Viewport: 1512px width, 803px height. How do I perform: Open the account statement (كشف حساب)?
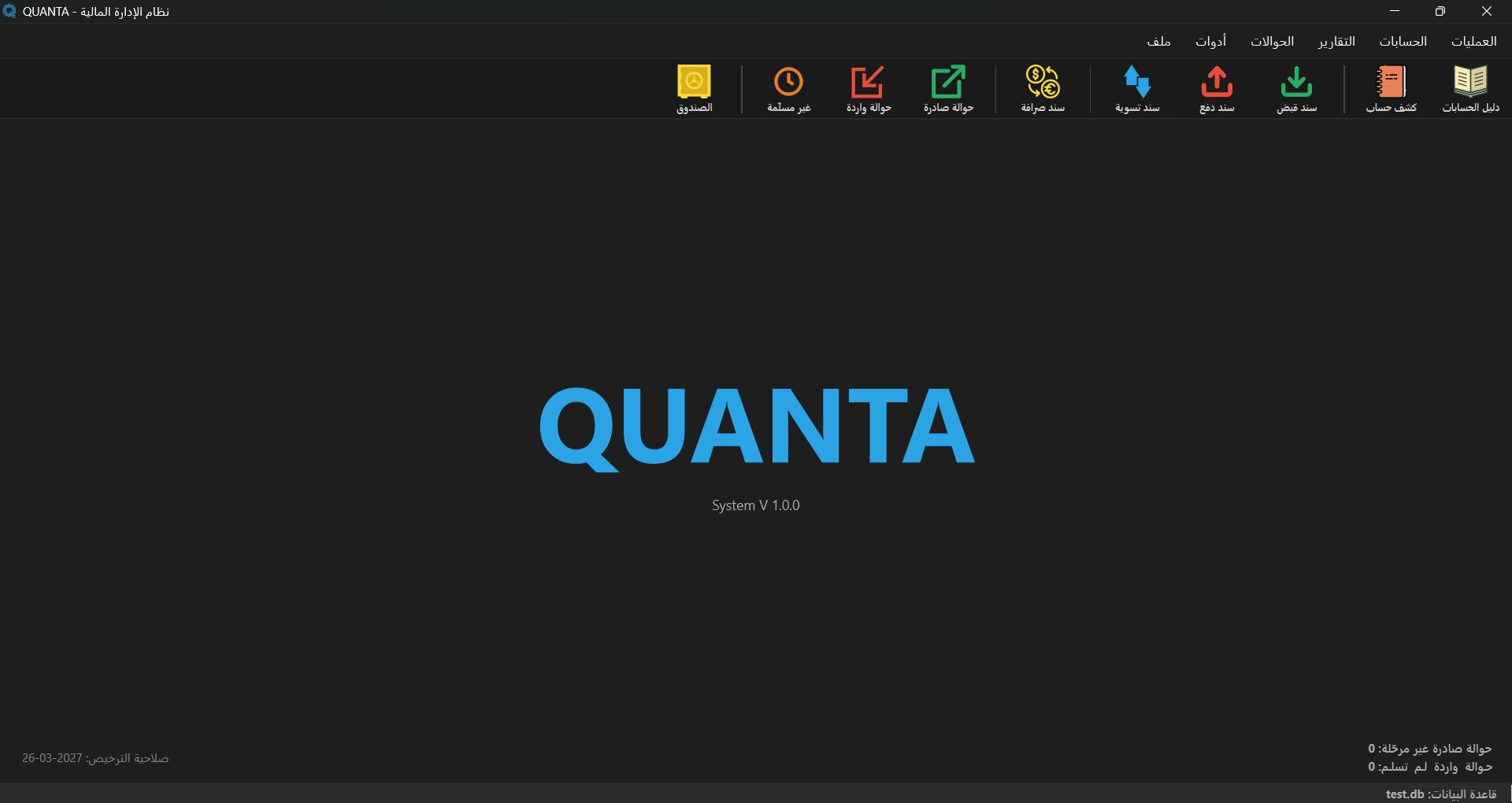[x=1391, y=89]
